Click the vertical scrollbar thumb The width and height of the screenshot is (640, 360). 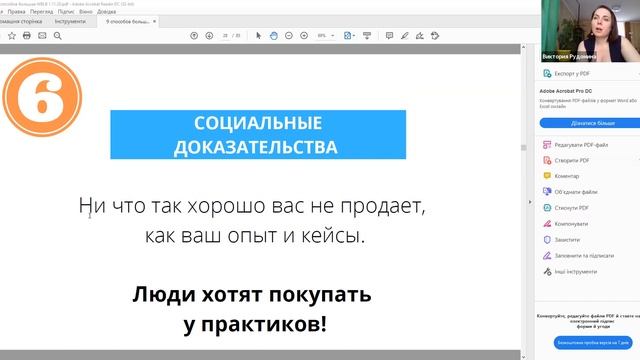(x=524, y=147)
